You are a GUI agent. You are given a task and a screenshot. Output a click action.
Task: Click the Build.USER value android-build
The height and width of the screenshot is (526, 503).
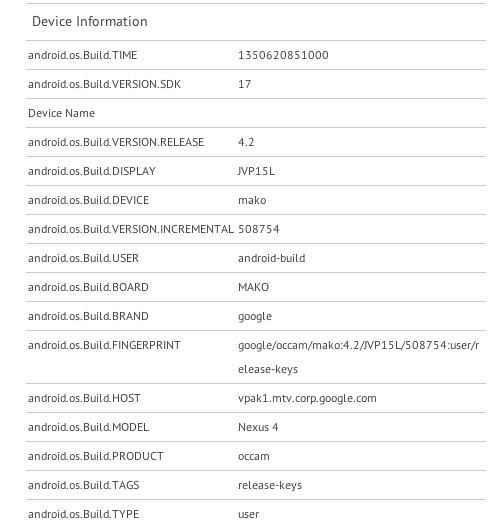pyautogui.click(x=271, y=258)
